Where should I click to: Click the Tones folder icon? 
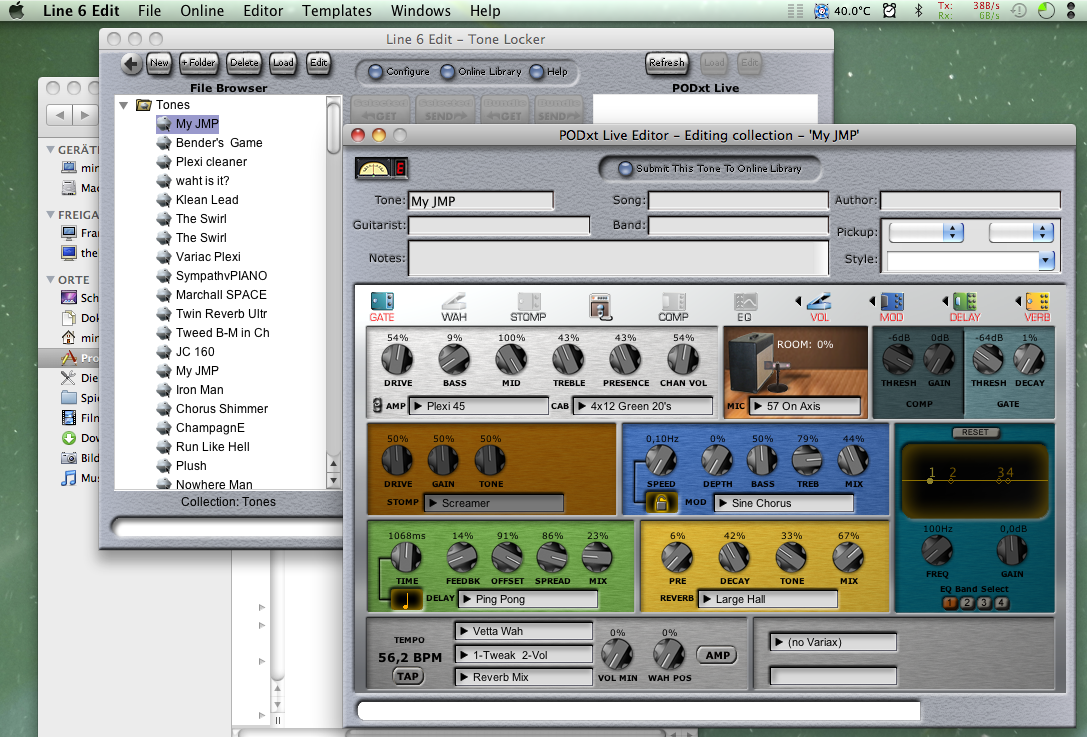click(x=144, y=105)
